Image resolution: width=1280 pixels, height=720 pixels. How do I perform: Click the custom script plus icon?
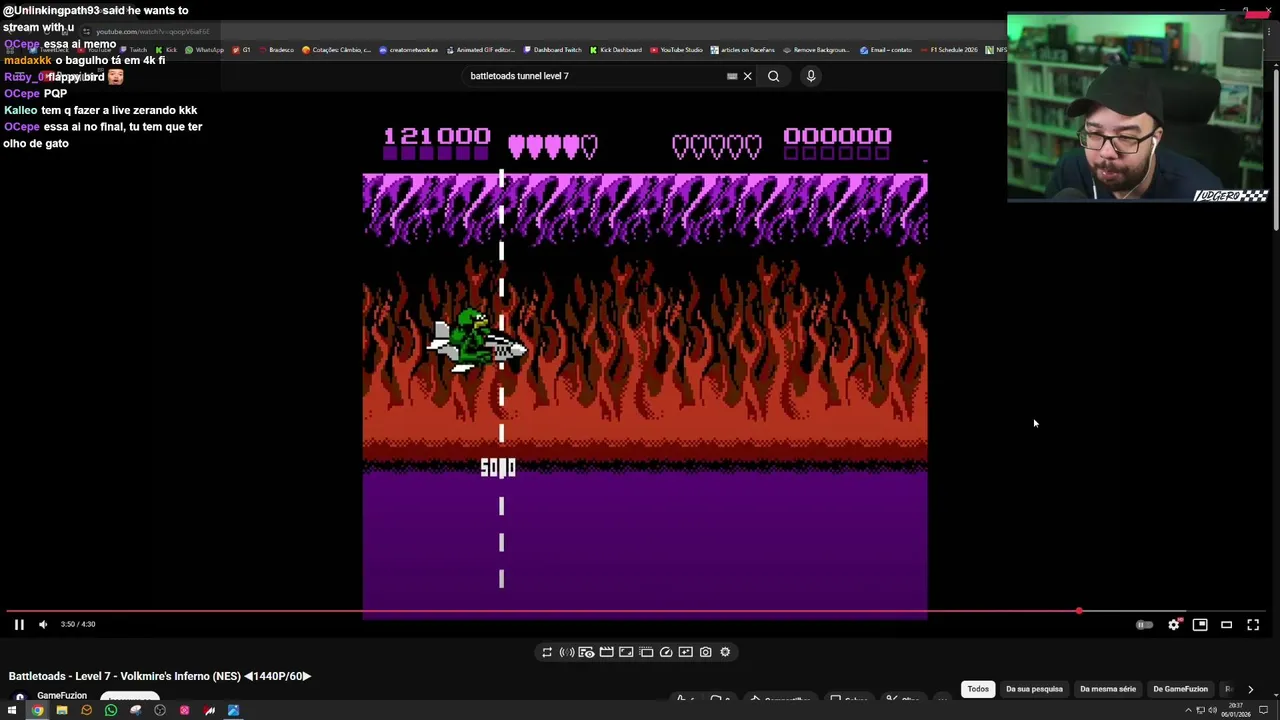[685, 652]
